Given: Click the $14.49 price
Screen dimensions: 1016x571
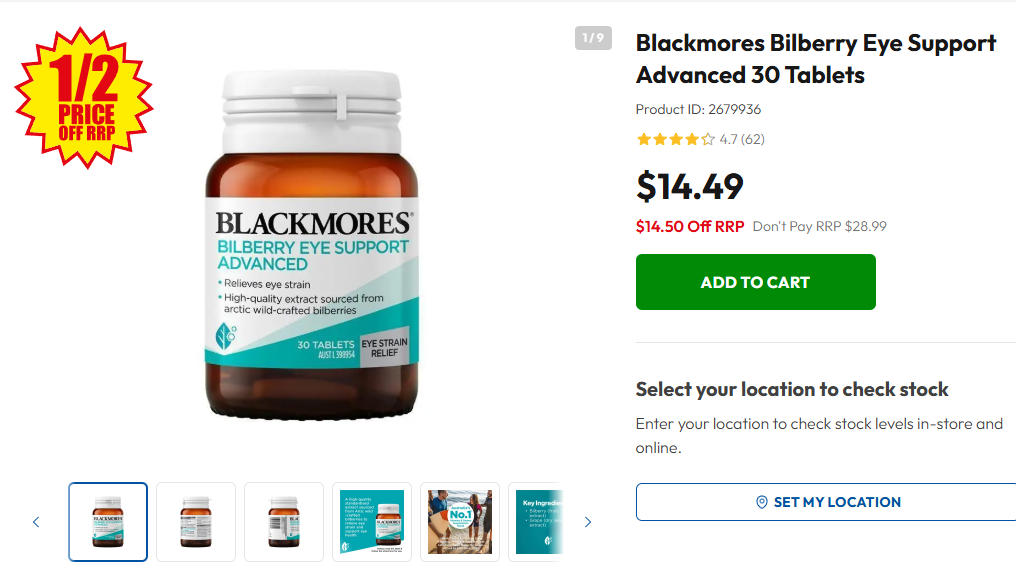Looking at the screenshot, I should 689,187.
